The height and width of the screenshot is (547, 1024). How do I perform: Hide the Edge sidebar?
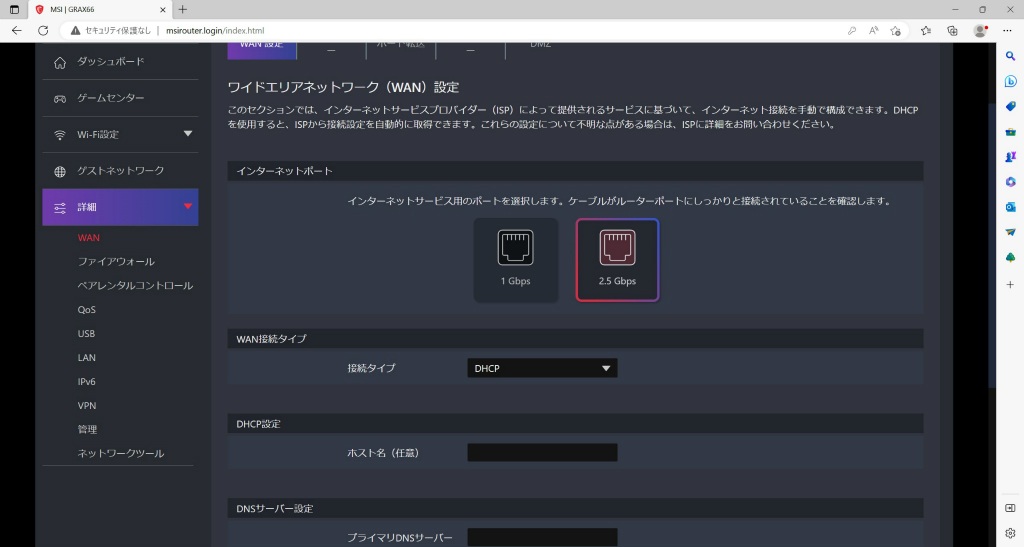click(1010, 508)
